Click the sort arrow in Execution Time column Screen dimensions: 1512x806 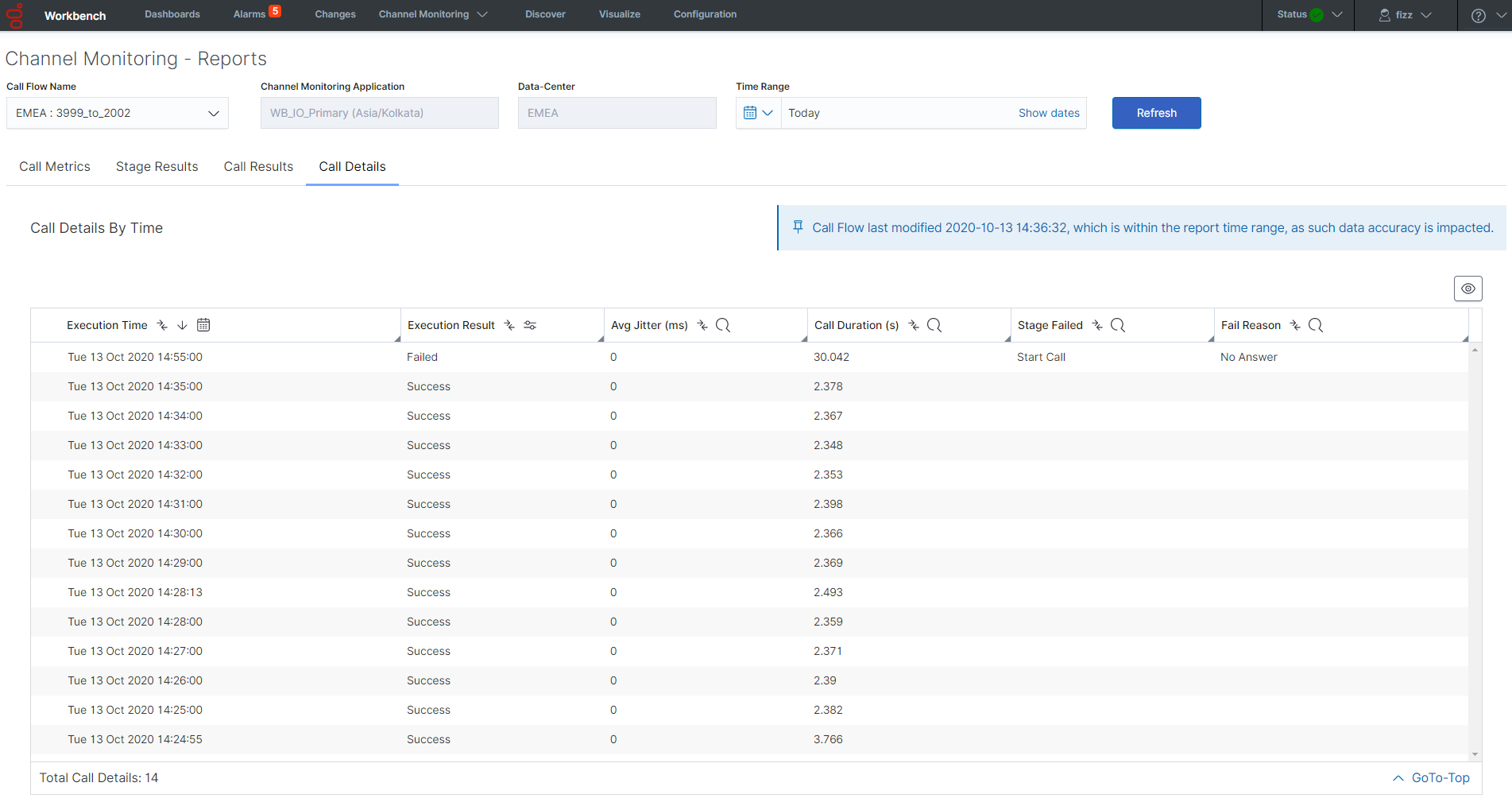pyautogui.click(x=182, y=325)
